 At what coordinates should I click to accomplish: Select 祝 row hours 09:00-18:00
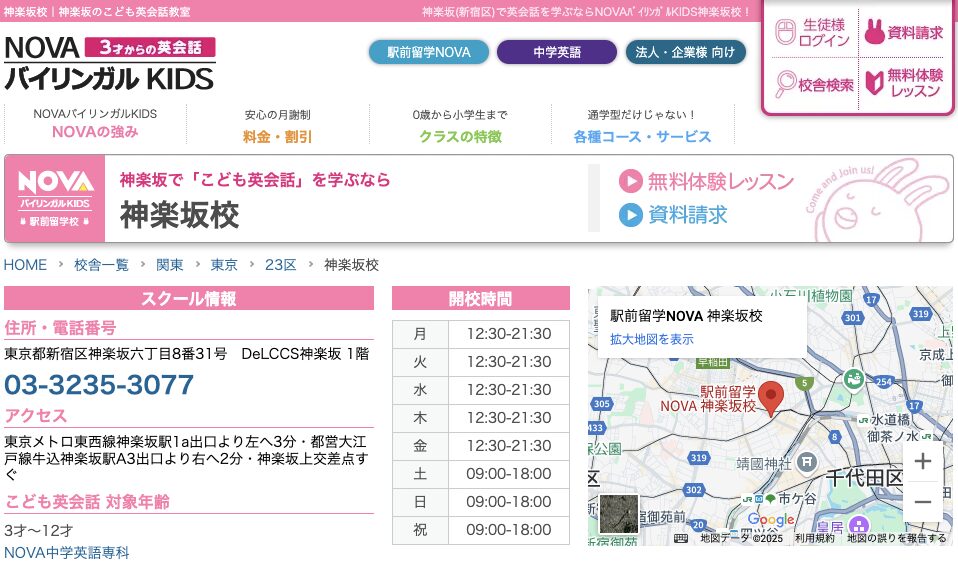tap(509, 530)
